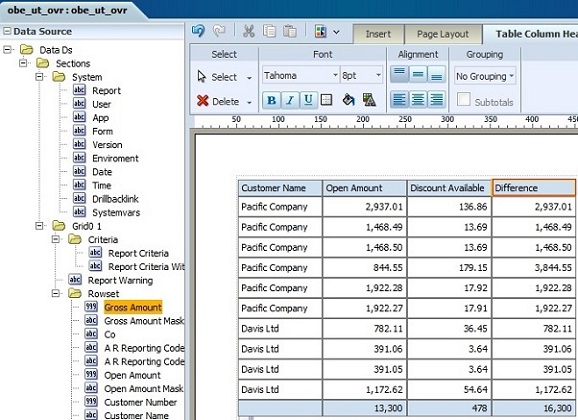Viewport: 578px width, 420px height.
Task: Click the Customer Name rowset field
Action: [136, 415]
